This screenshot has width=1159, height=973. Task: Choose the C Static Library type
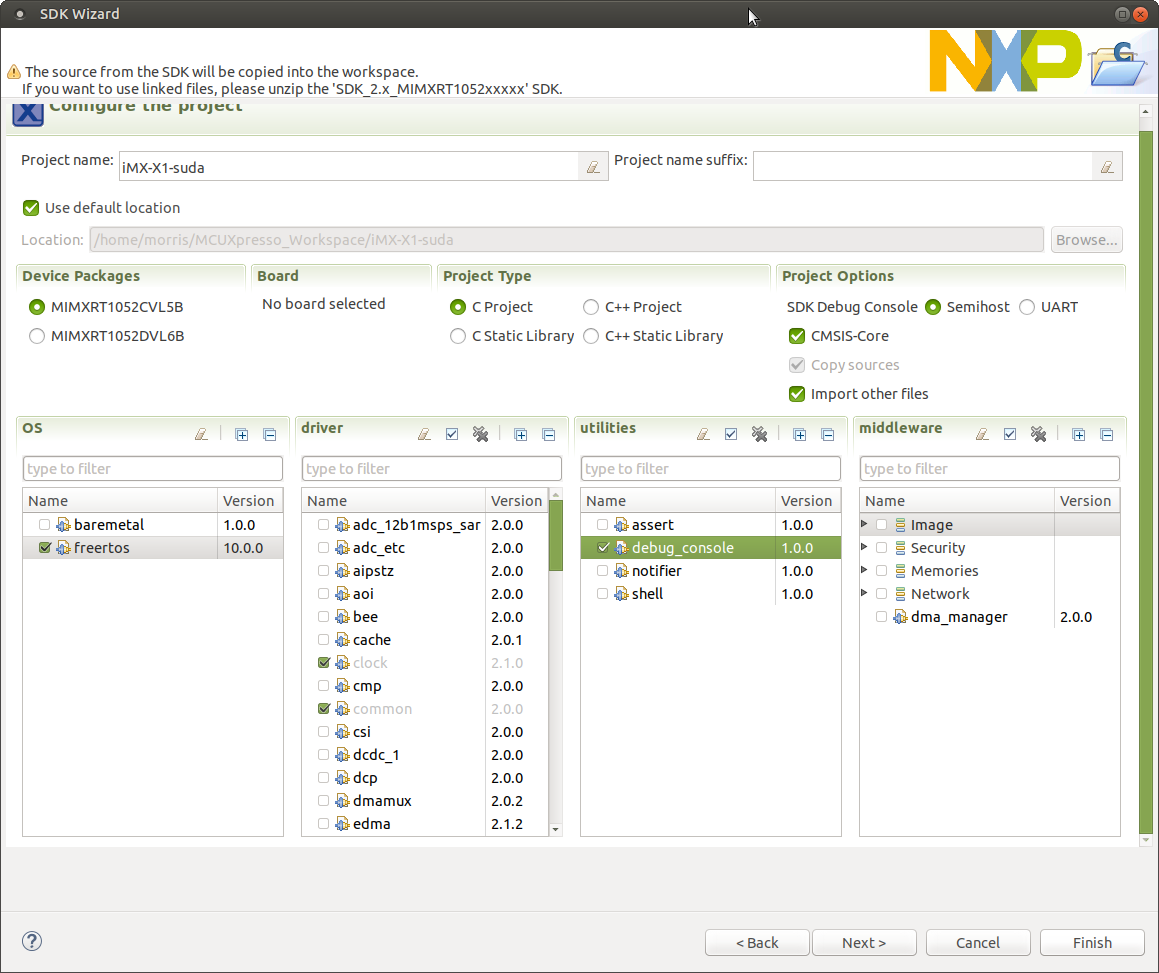[458, 336]
